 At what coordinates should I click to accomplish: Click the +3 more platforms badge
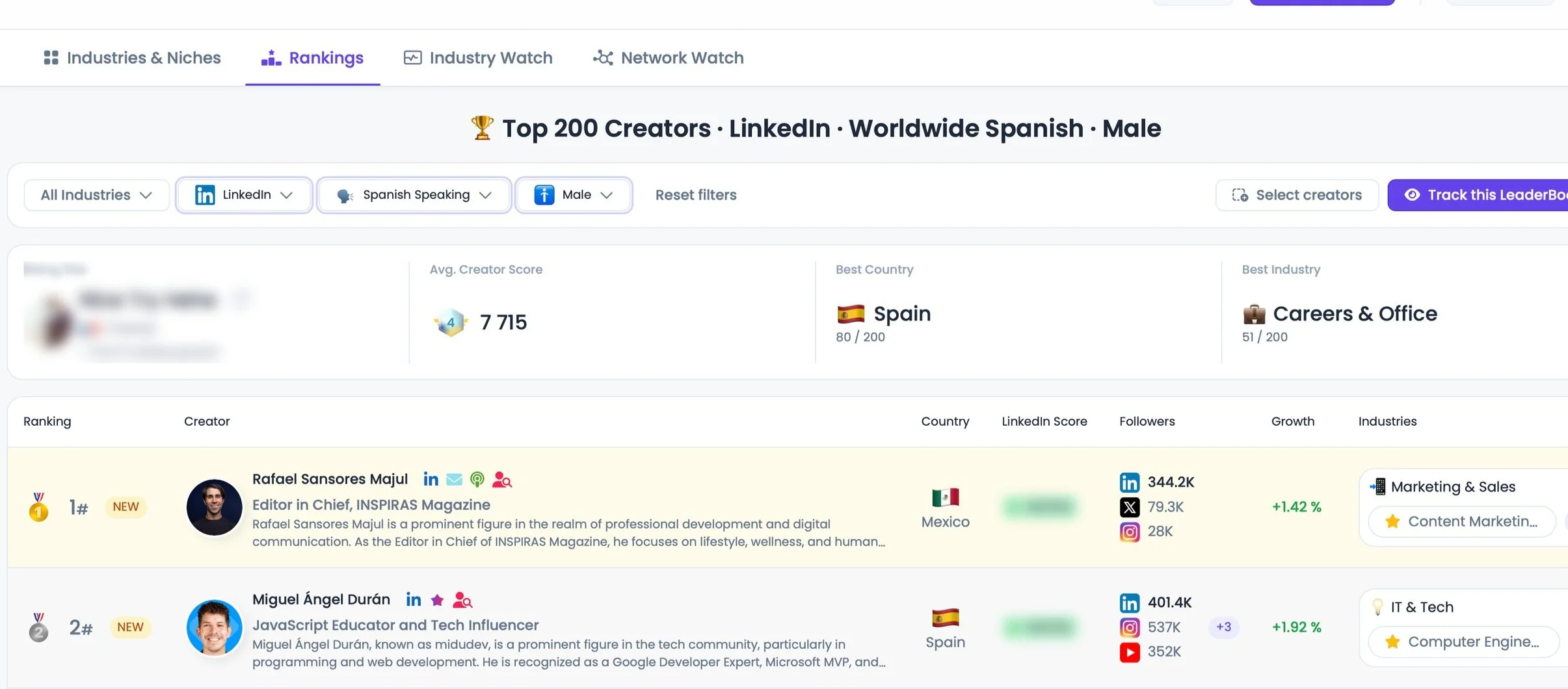(1223, 627)
